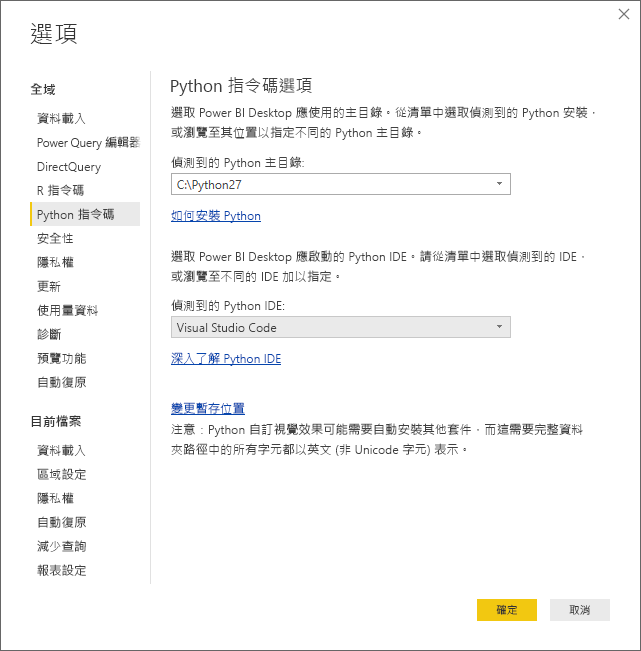Select 減少查詢 in the sidebar
641x651 pixels.
point(61,546)
